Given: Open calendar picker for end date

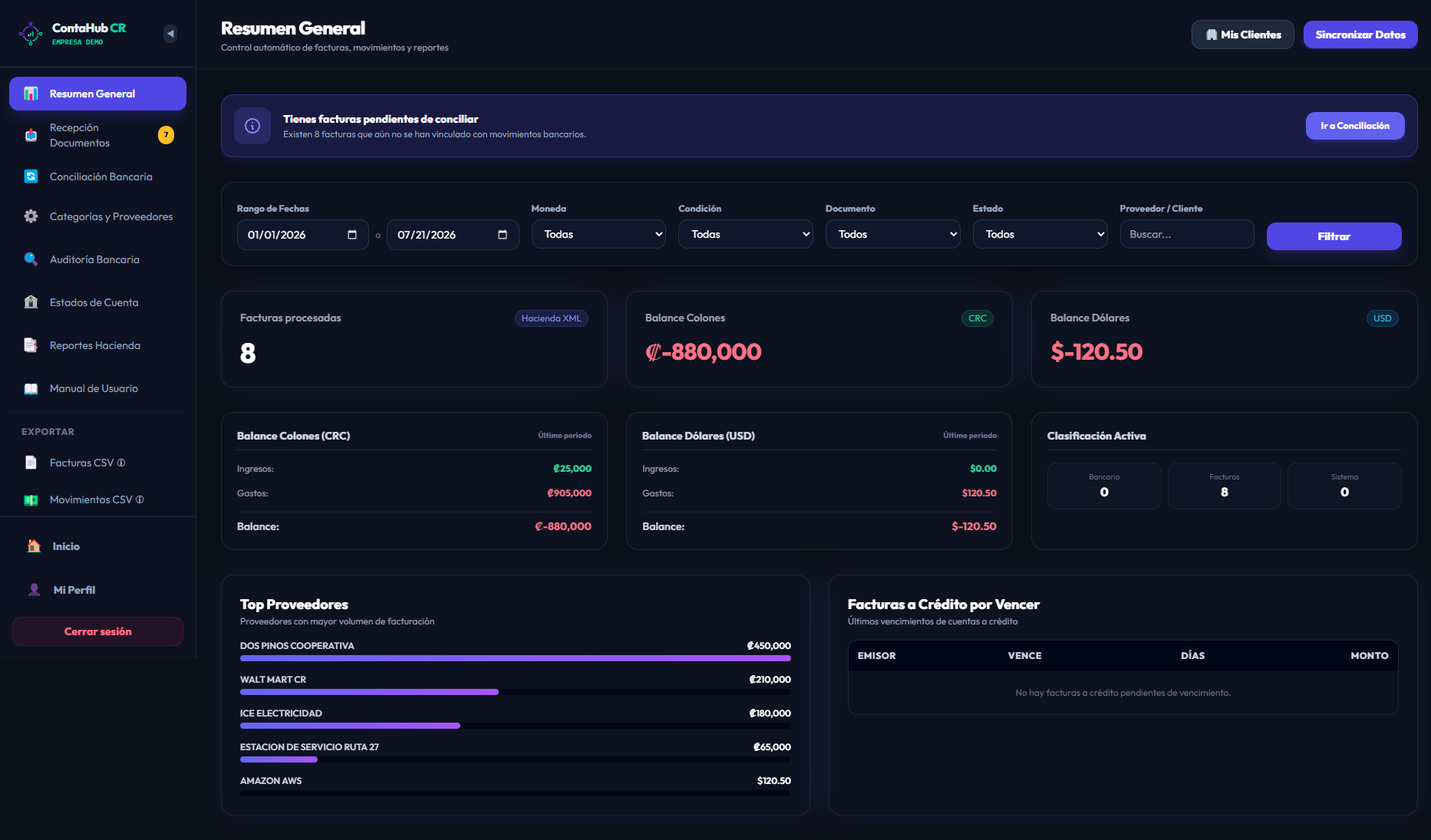Looking at the screenshot, I should (x=503, y=235).
